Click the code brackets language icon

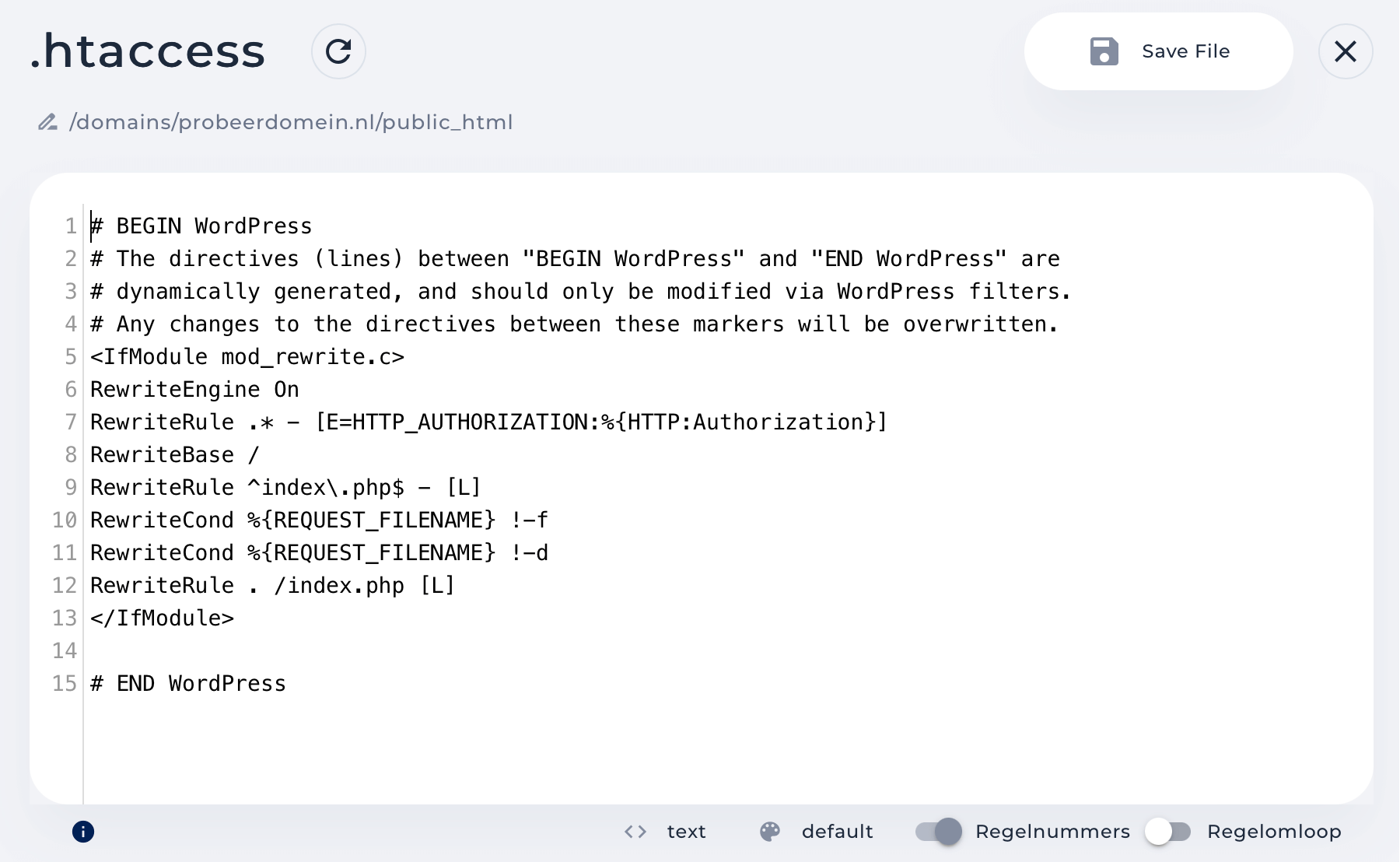(635, 832)
